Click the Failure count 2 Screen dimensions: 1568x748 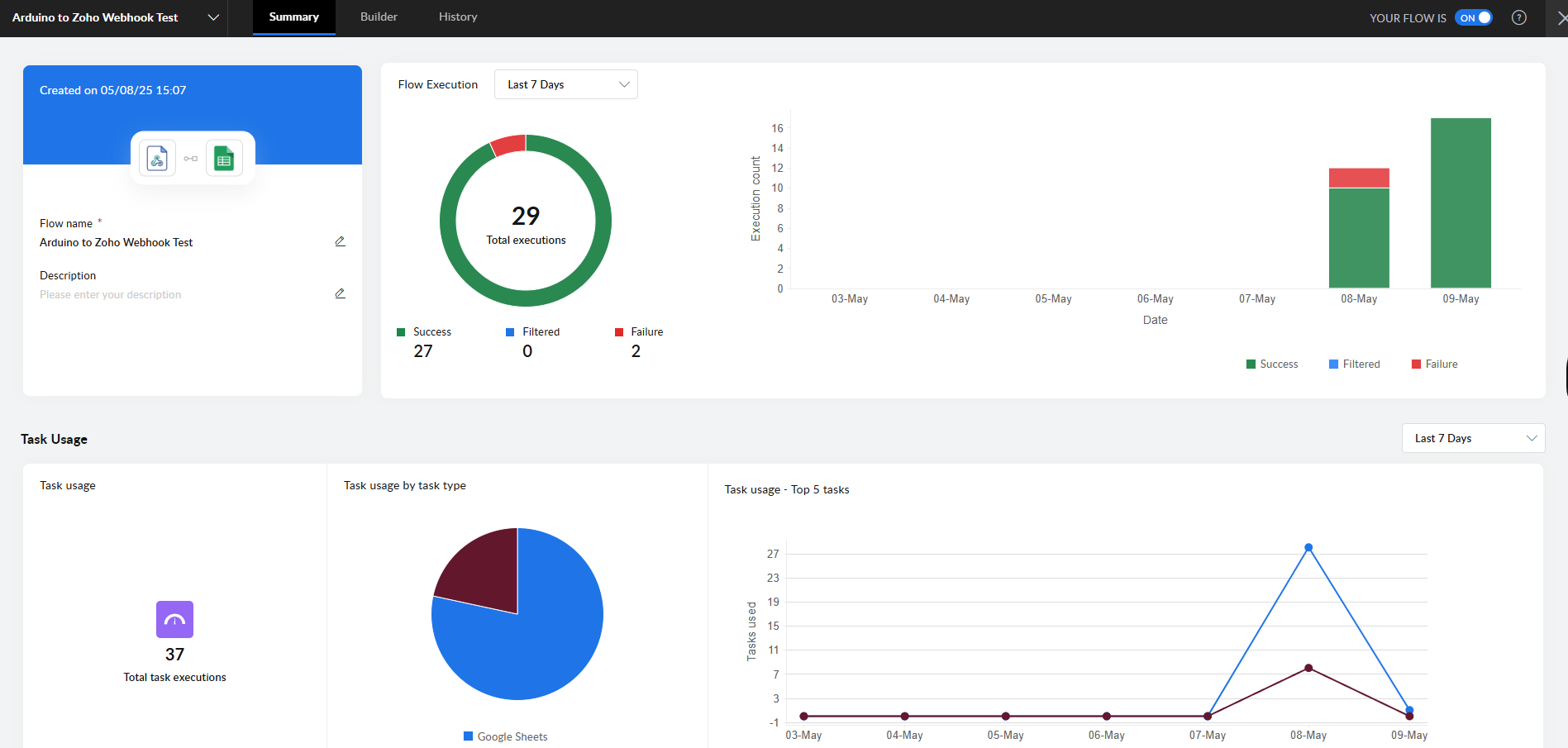(x=636, y=351)
